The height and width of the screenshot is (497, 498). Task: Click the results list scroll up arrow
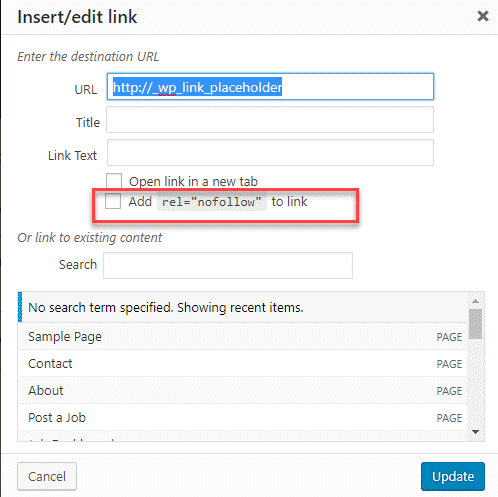(476, 301)
